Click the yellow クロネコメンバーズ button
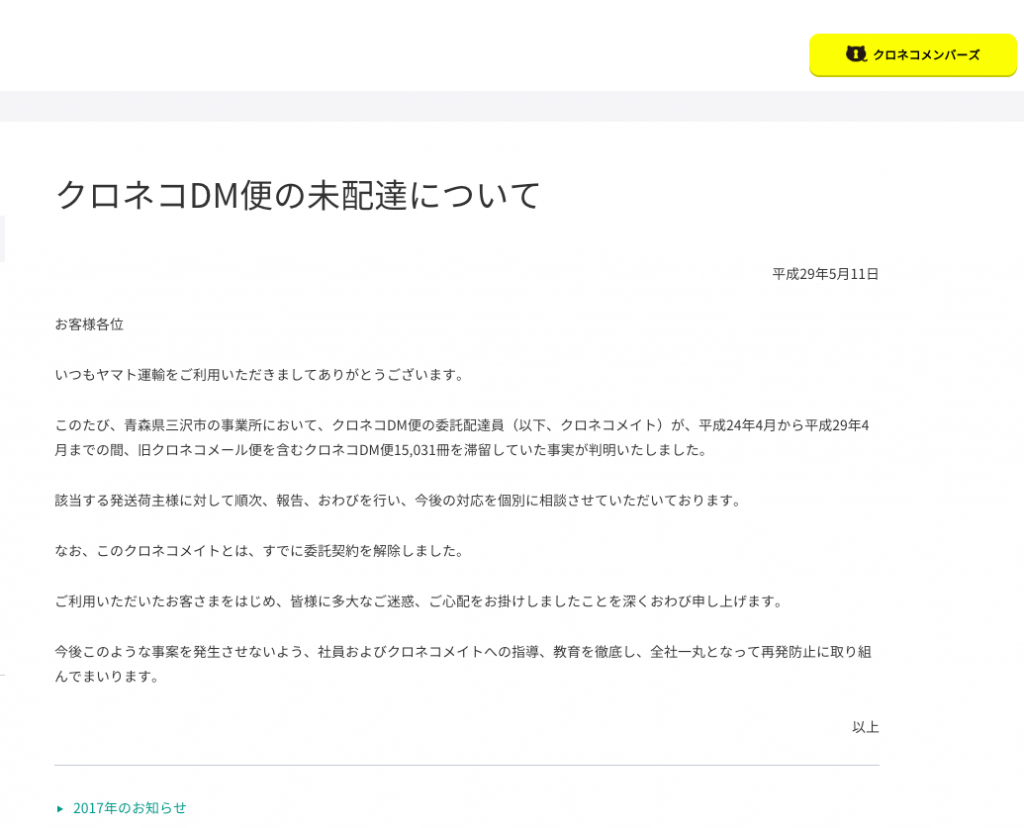Viewport: 1024px width, 828px height. coord(912,55)
